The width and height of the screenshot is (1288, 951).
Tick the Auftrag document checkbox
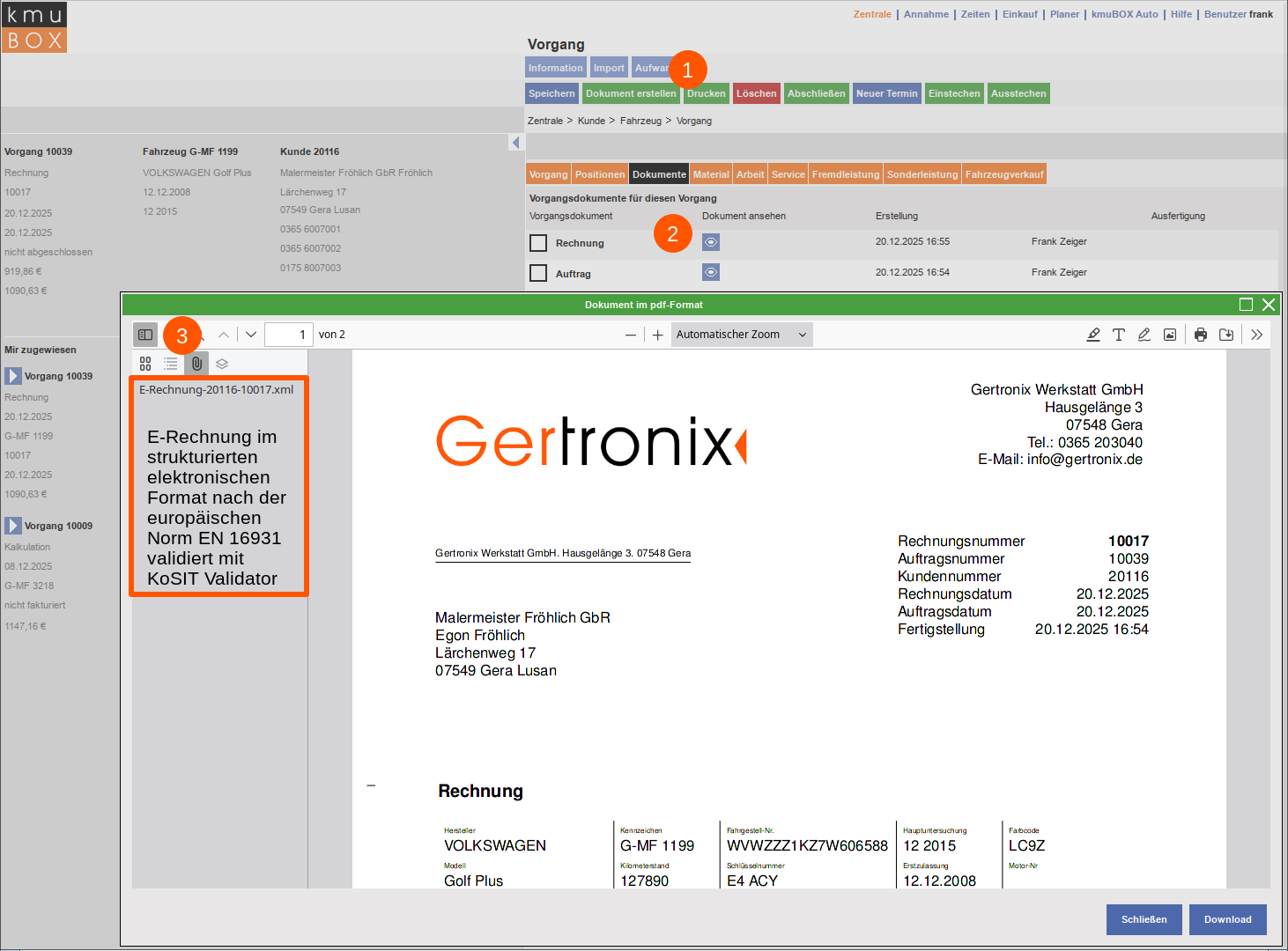click(x=538, y=274)
